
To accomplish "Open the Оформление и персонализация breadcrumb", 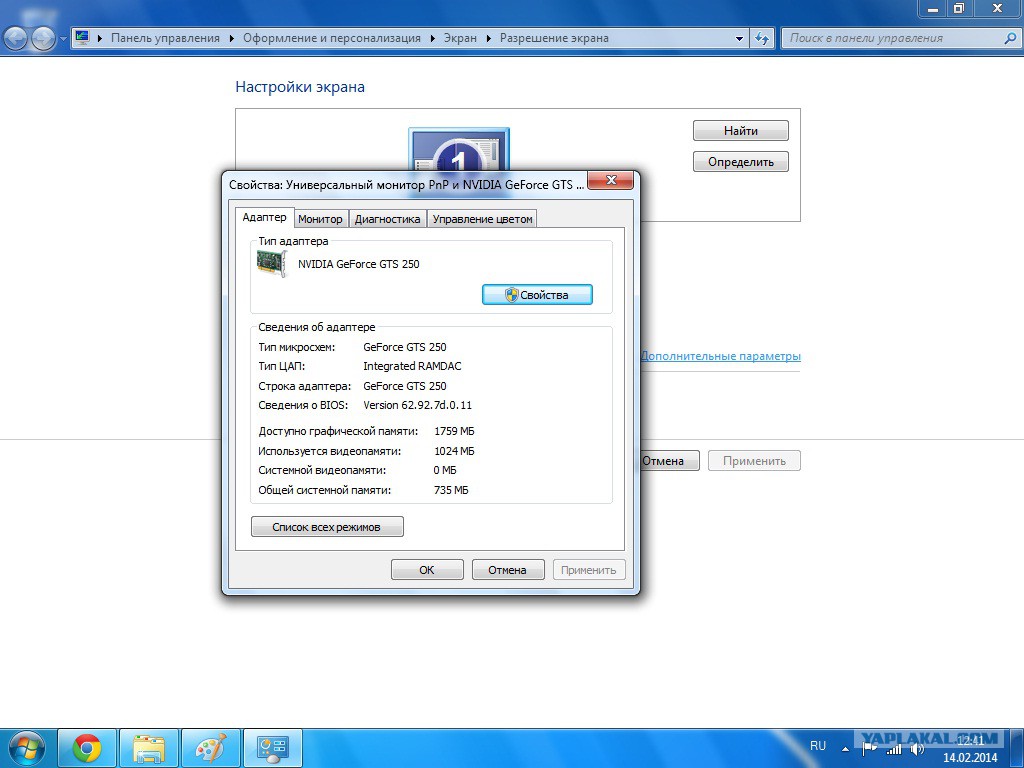I will 332,38.
